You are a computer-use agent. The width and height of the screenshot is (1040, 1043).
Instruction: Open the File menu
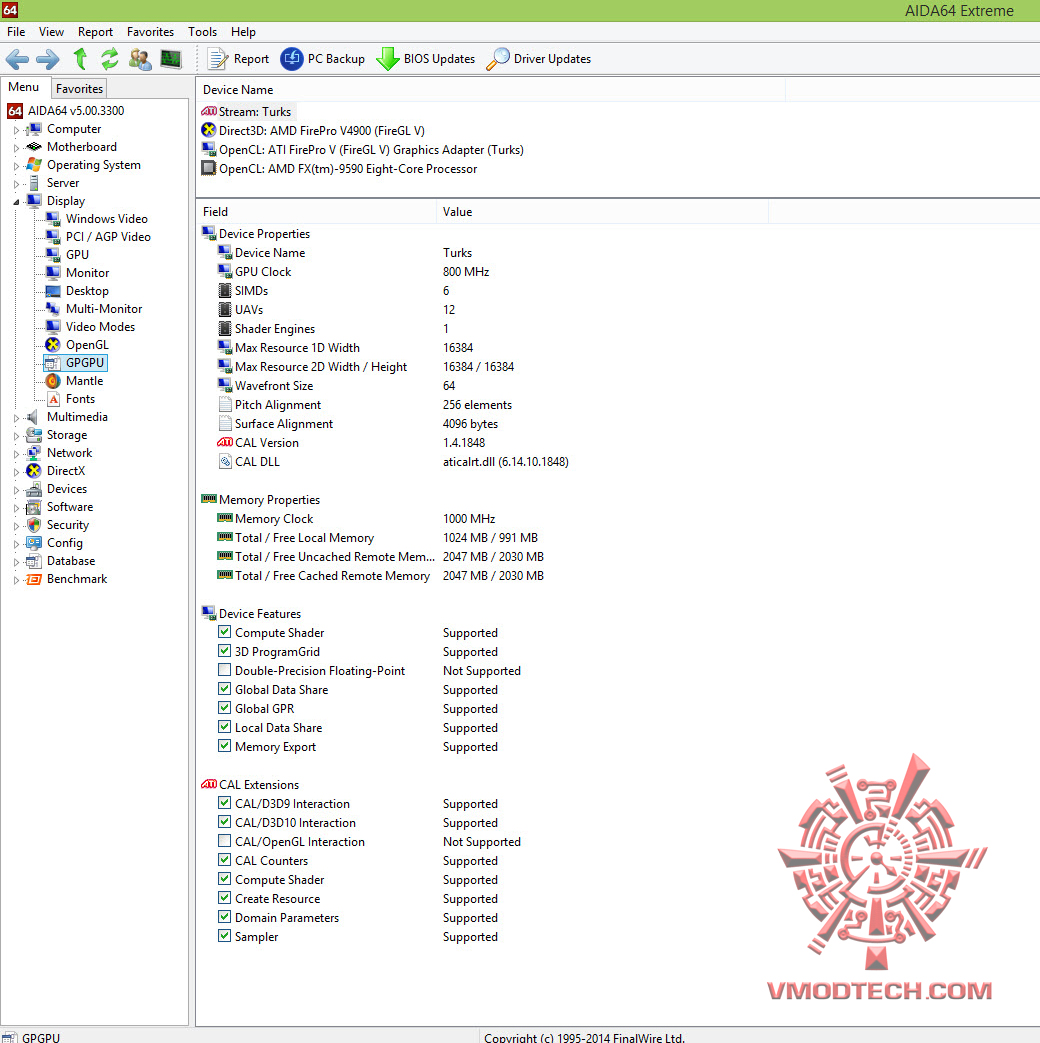[16, 32]
